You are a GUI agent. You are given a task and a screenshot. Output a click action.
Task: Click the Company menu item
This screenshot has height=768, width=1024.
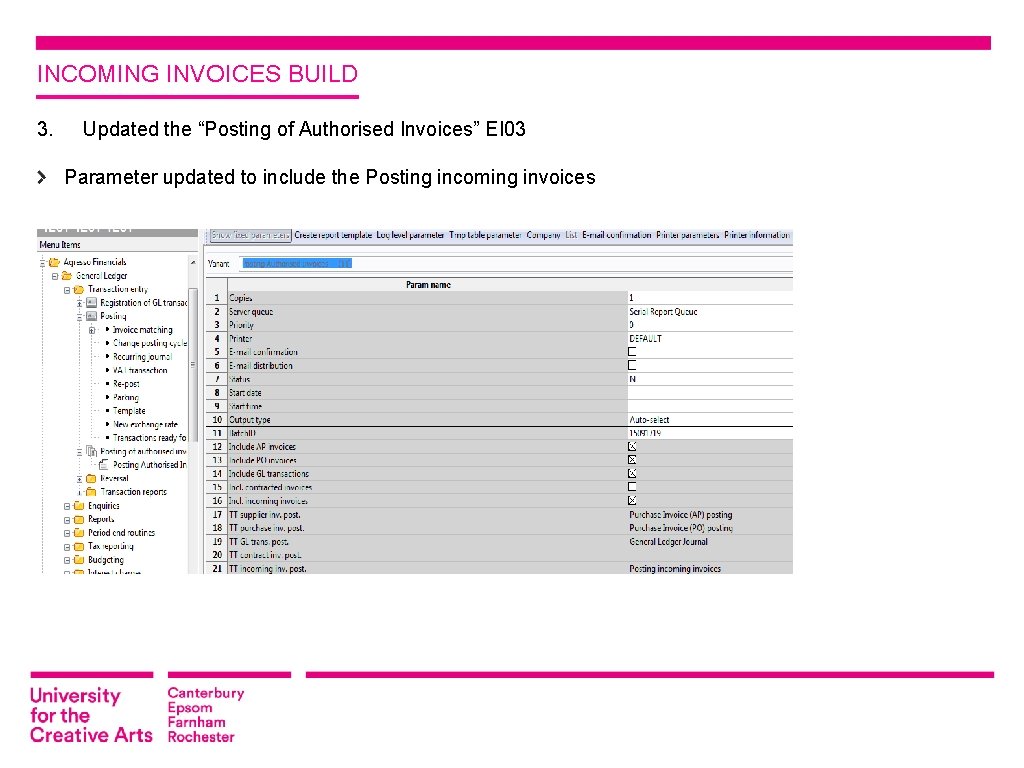[545, 235]
